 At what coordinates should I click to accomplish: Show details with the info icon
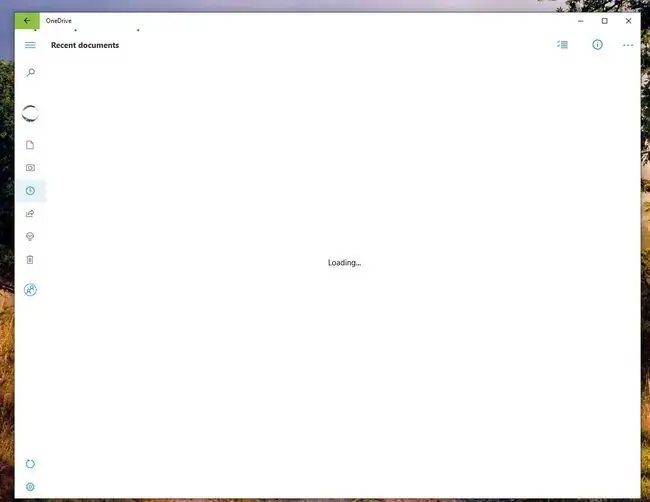[597, 45]
